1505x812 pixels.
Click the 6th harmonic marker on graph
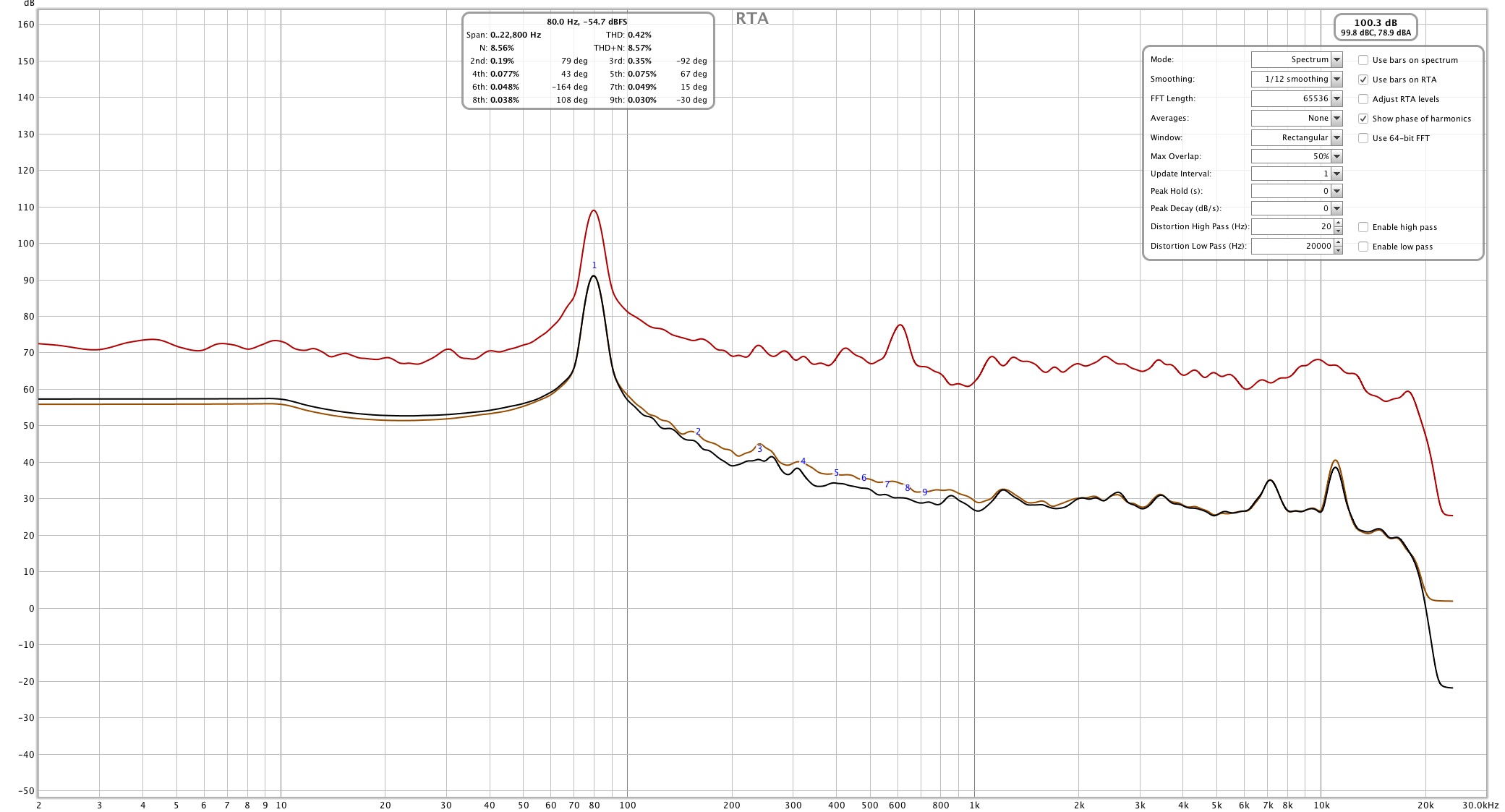pyautogui.click(x=864, y=478)
